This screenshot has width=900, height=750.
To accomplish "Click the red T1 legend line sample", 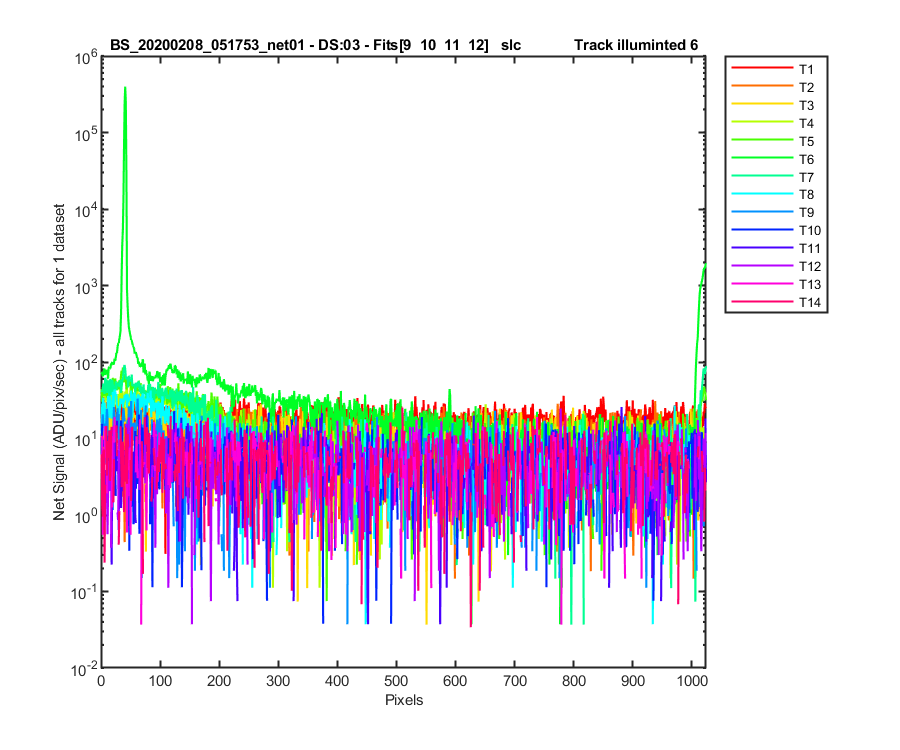I will [x=762, y=68].
